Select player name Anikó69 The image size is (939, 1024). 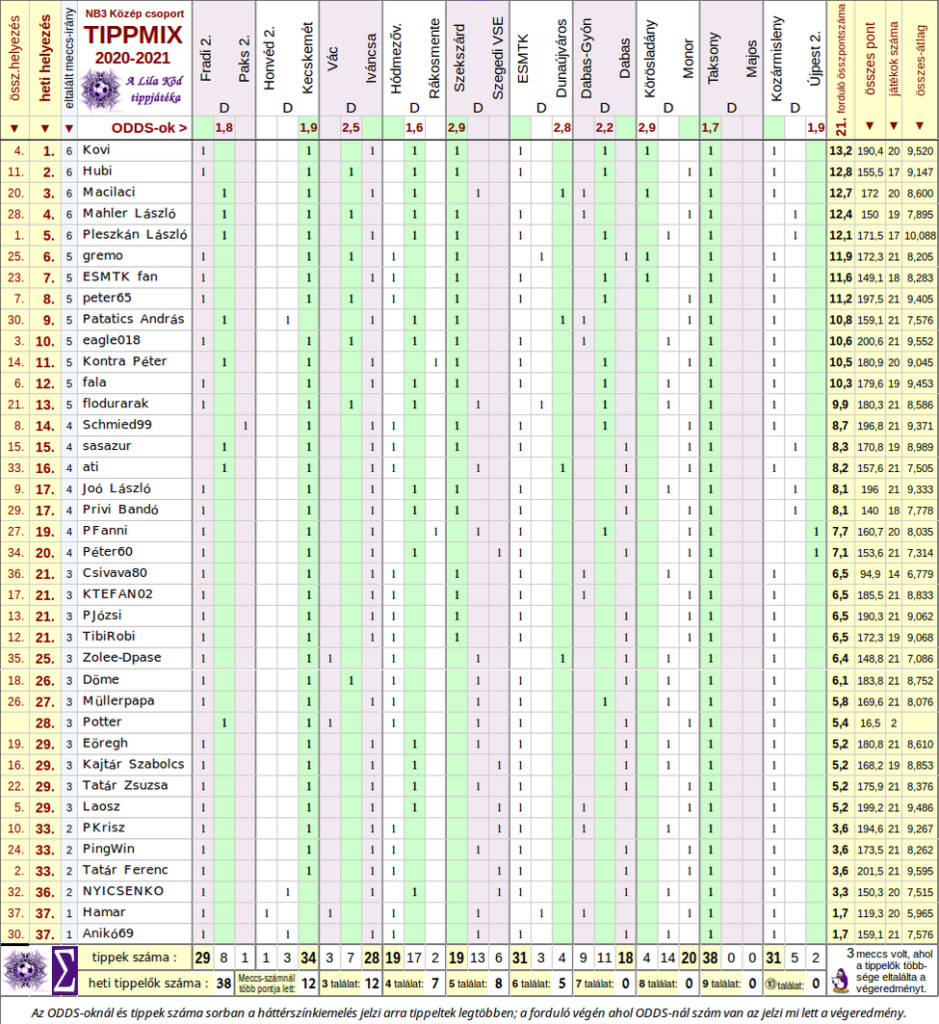point(108,933)
